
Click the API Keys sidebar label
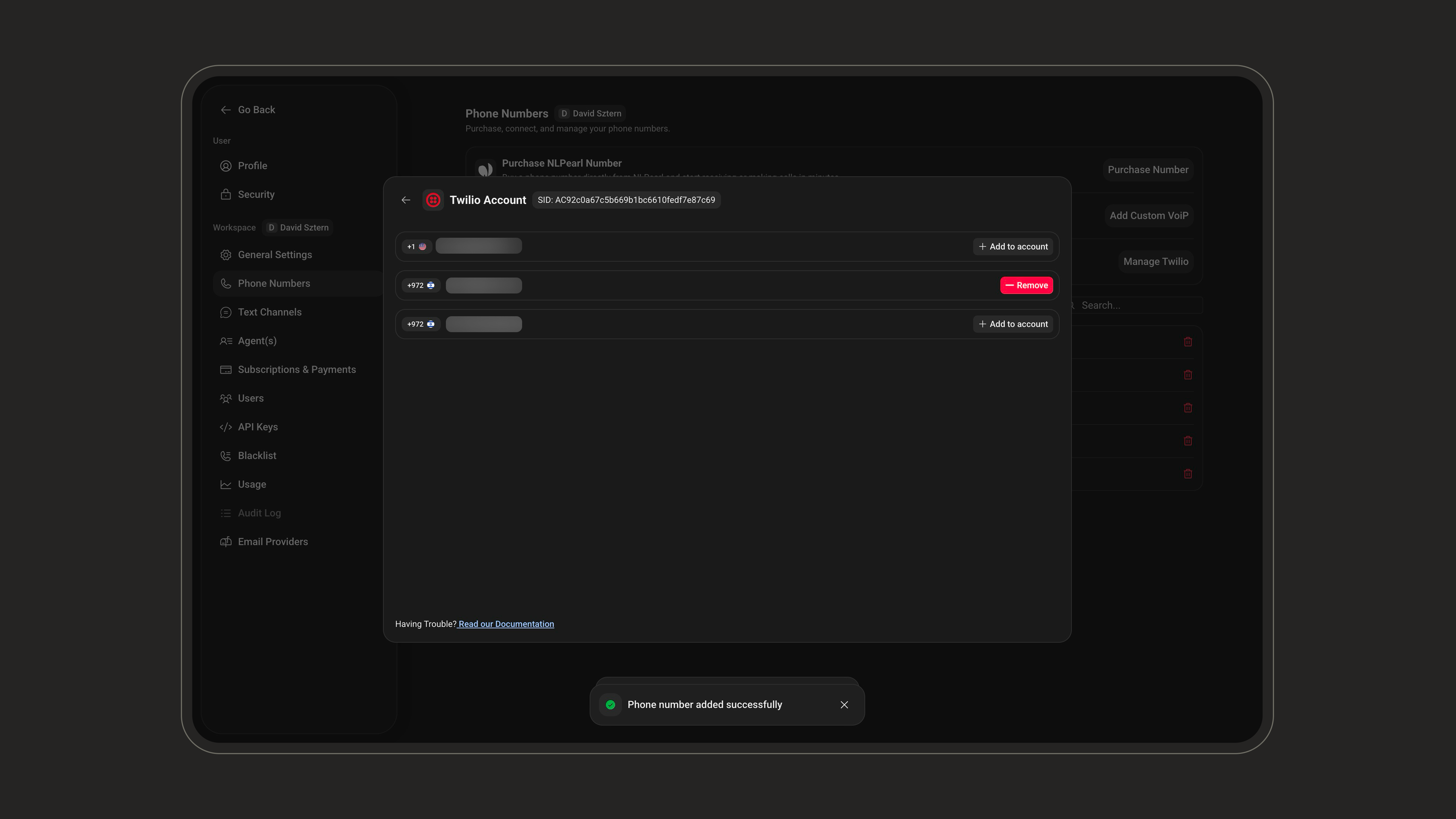pyautogui.click(x=258, y=427)
